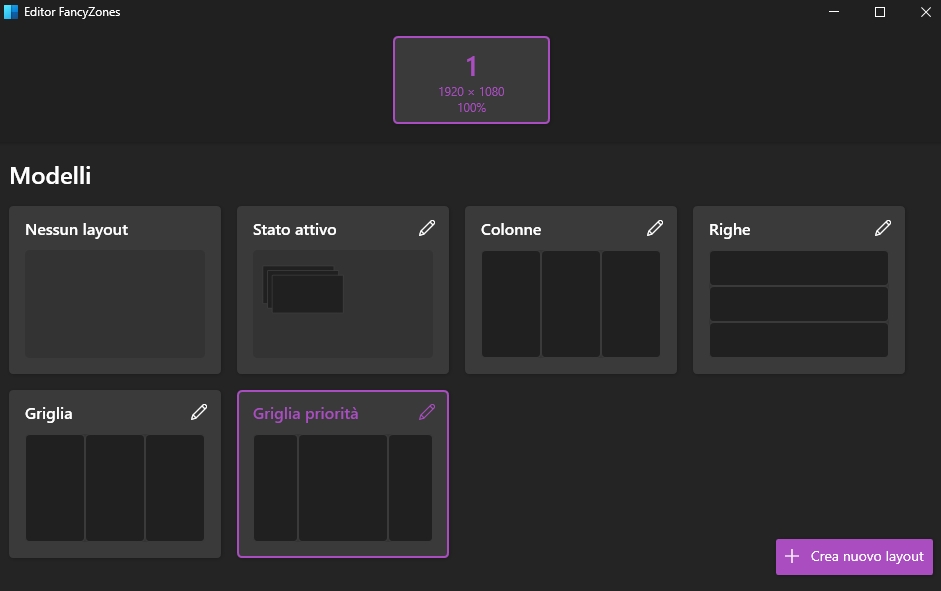Screen dimensions: 941x591
Task: Select monitor 1 (1920 × 1080)
Action: [x=471, y=80]
